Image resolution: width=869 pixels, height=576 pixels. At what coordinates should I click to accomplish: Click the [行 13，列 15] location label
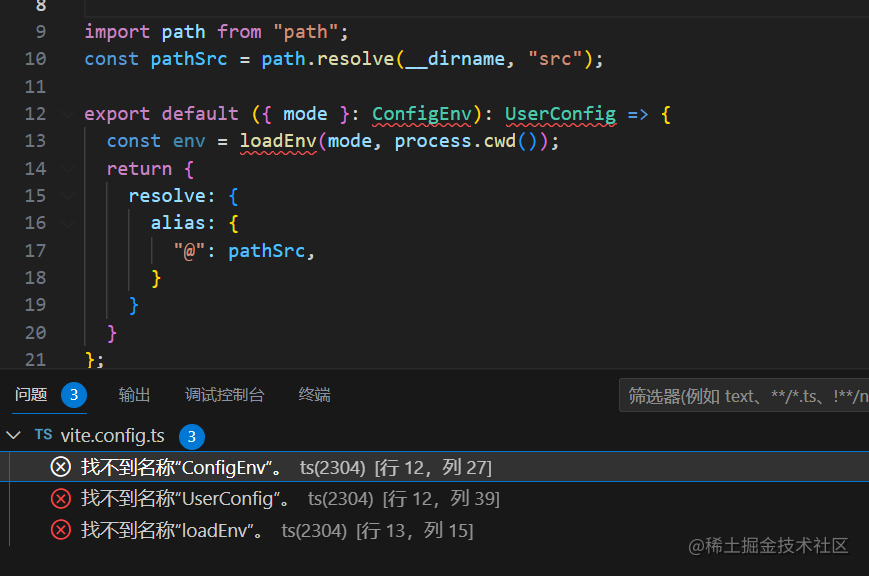[414, 530]
